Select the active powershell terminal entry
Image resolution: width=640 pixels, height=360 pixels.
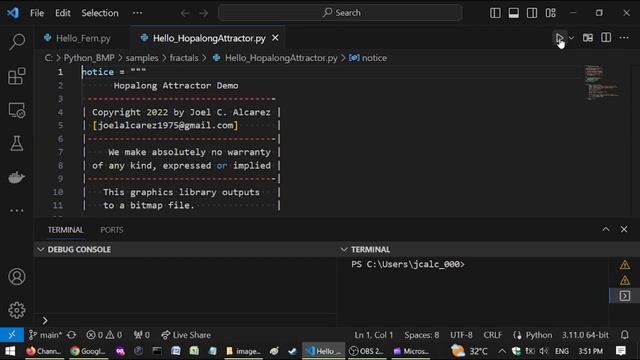[x=624, y=296]
